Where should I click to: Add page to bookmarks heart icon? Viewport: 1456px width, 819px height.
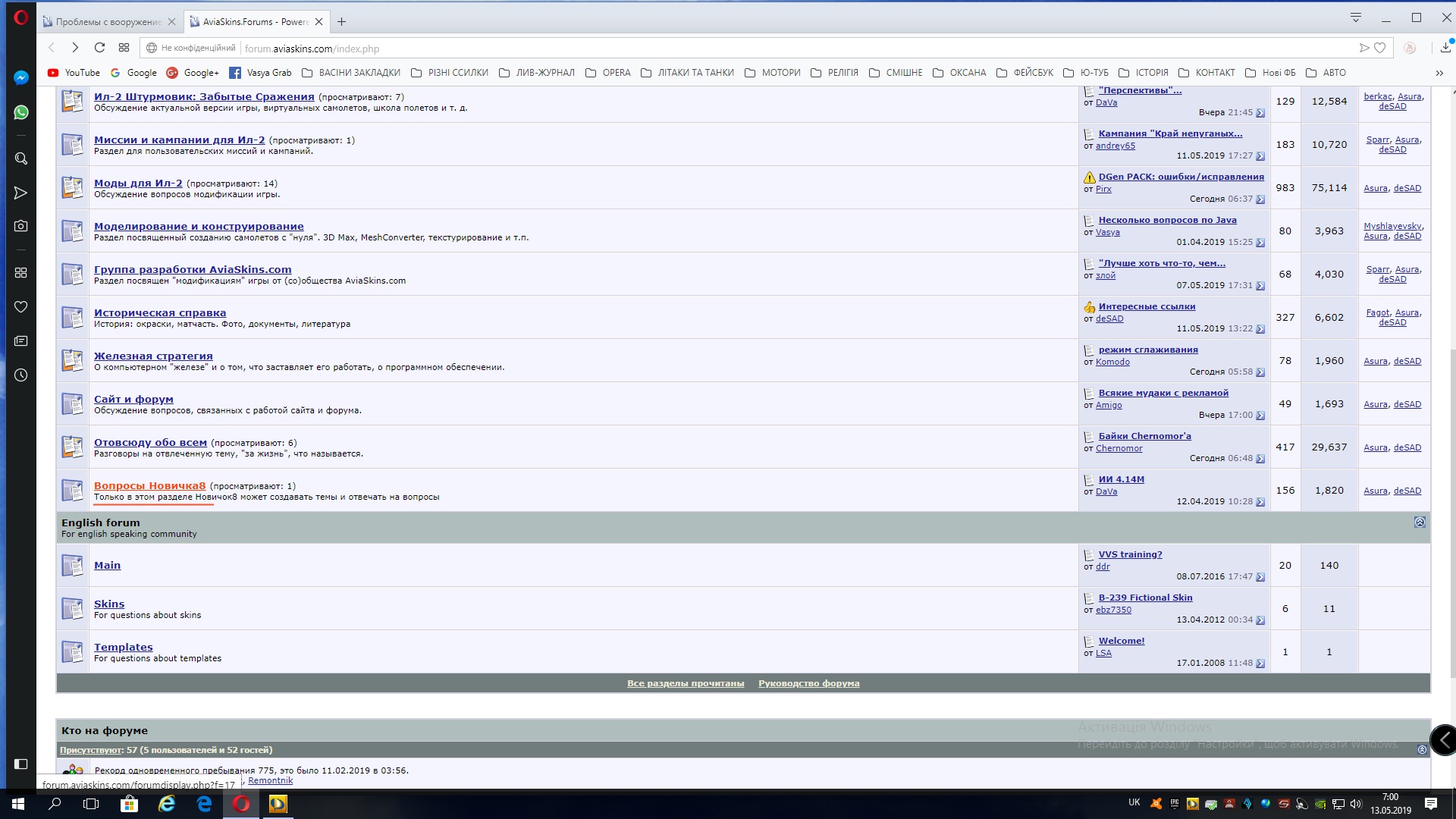1380,48
